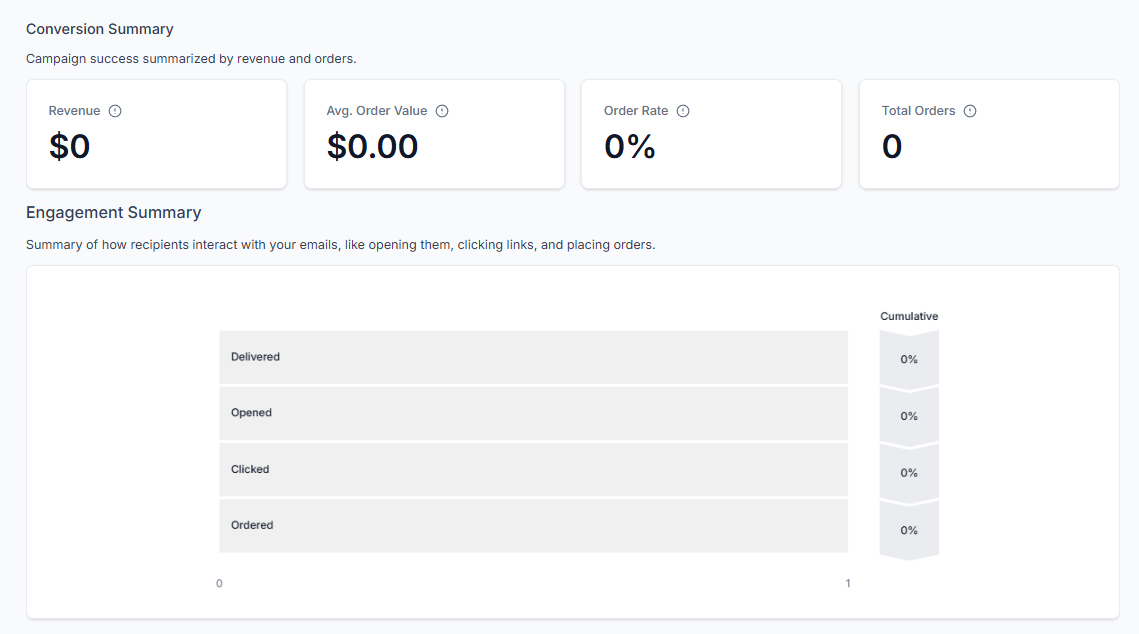1139x634 pixels.
Task: Select the Opened funnel bar
Action: tap(533, 413)
